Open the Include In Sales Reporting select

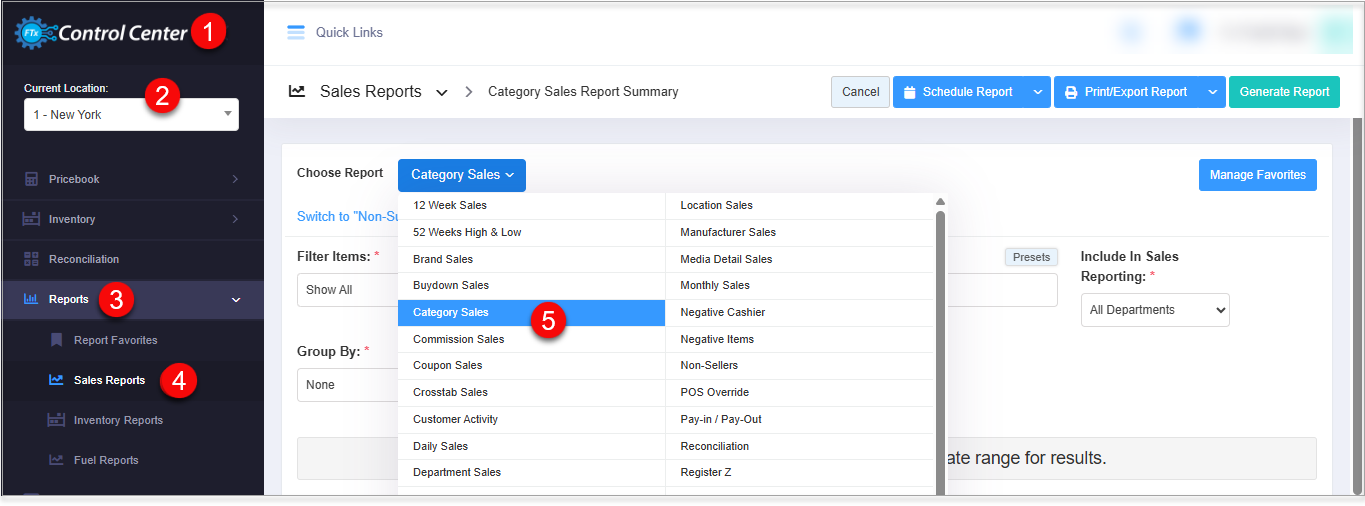(x=1155, y=310)
